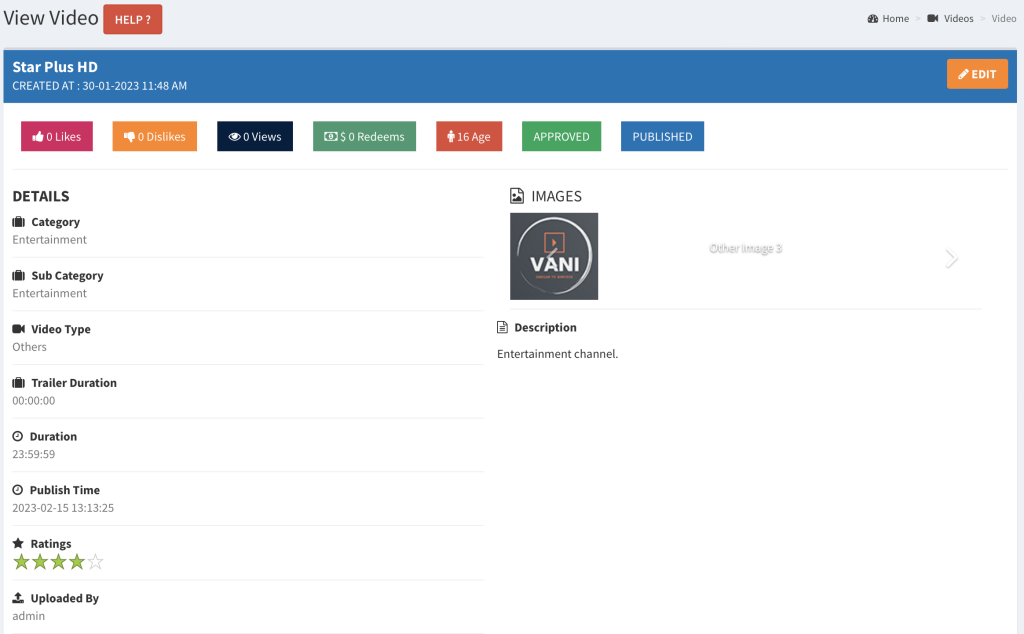Click the 16 Age badge

[469, 136]
